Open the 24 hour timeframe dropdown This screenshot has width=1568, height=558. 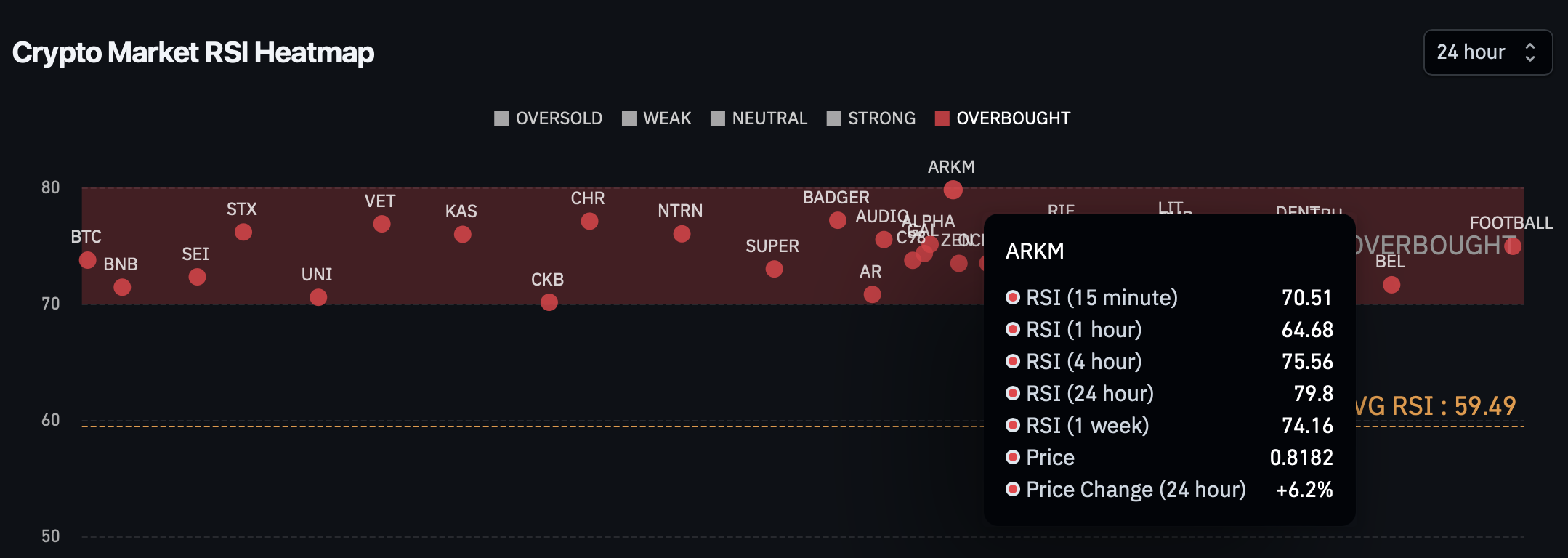(x=1487, y=52)
